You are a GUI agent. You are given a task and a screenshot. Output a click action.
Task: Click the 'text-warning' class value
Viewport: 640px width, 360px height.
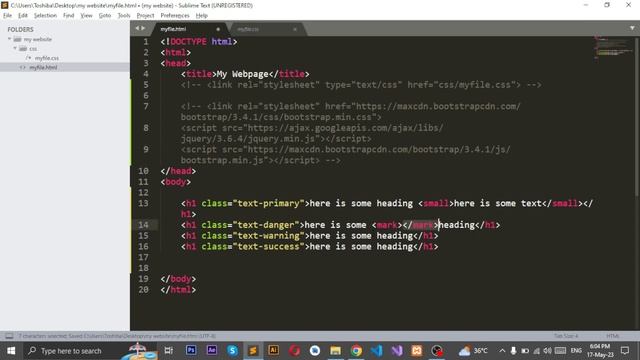click(269, 236)
